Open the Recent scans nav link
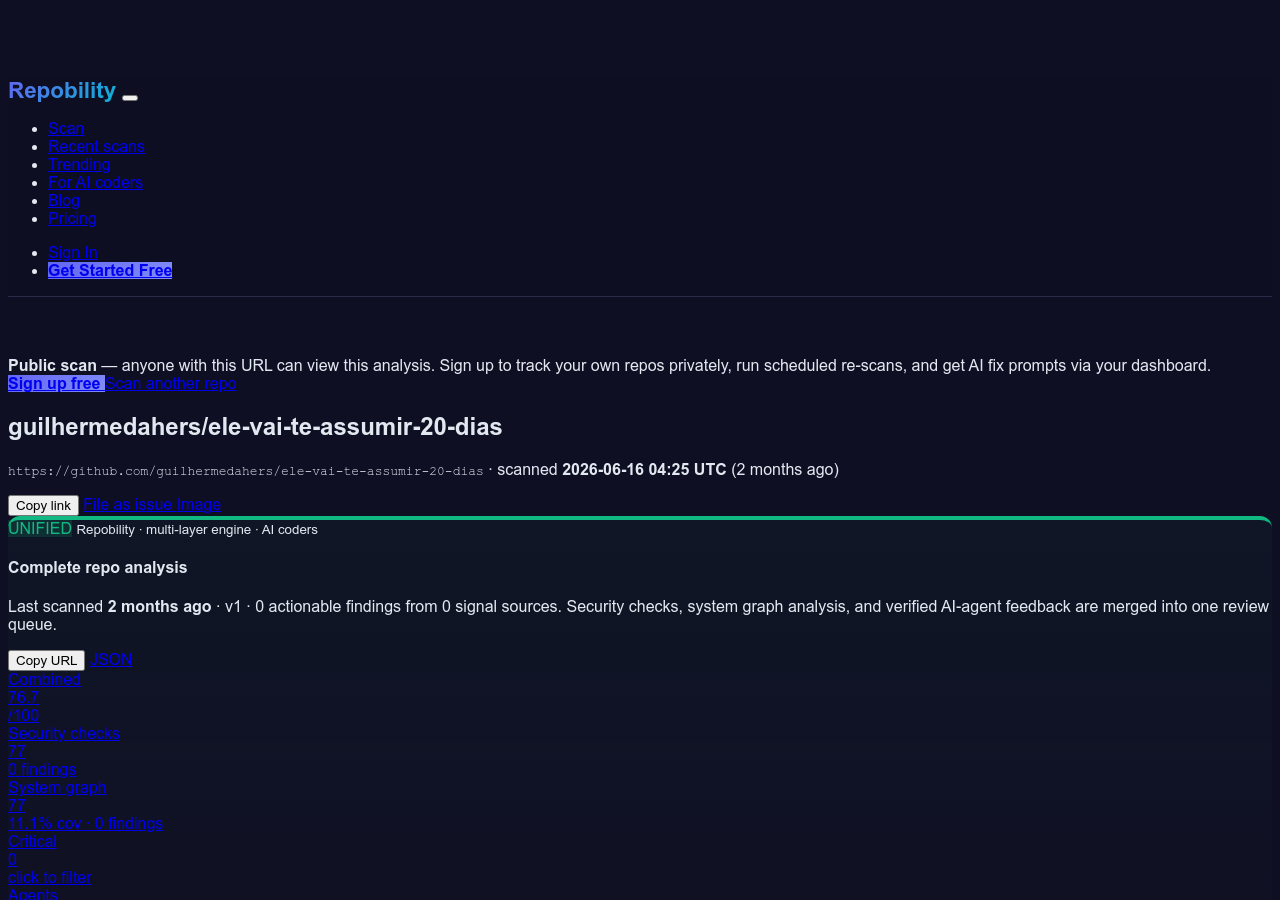1280x900 pixels. click(96, 146)
